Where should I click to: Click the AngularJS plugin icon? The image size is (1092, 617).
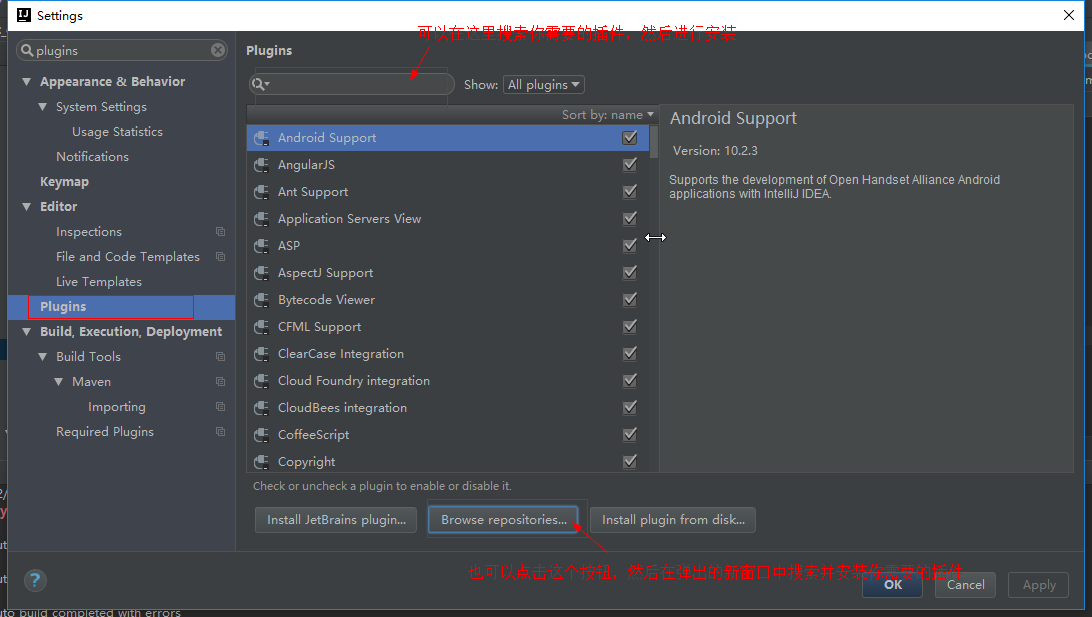click(262, 165)
